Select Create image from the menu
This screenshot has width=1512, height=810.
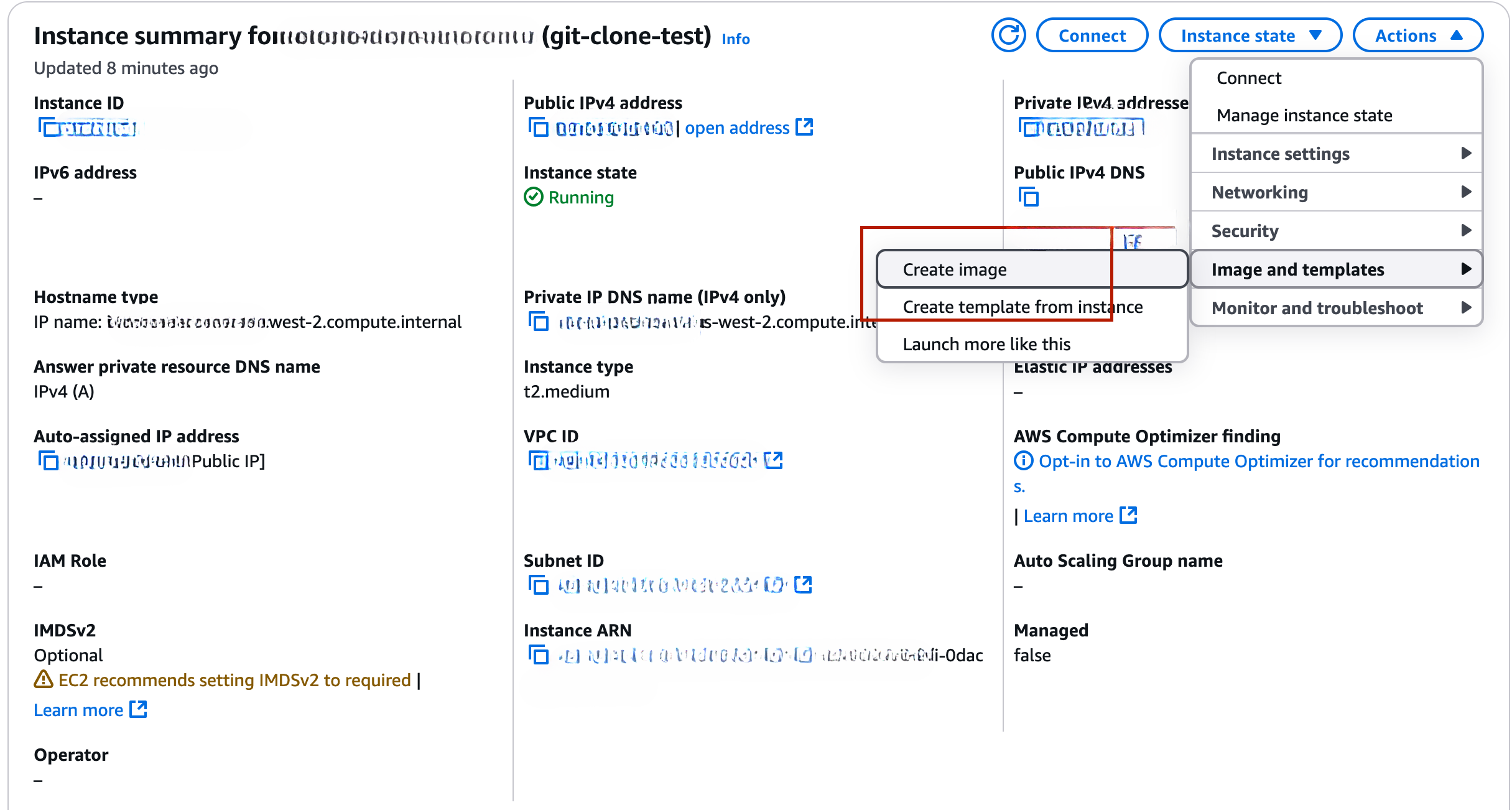(x=955, y=269)
